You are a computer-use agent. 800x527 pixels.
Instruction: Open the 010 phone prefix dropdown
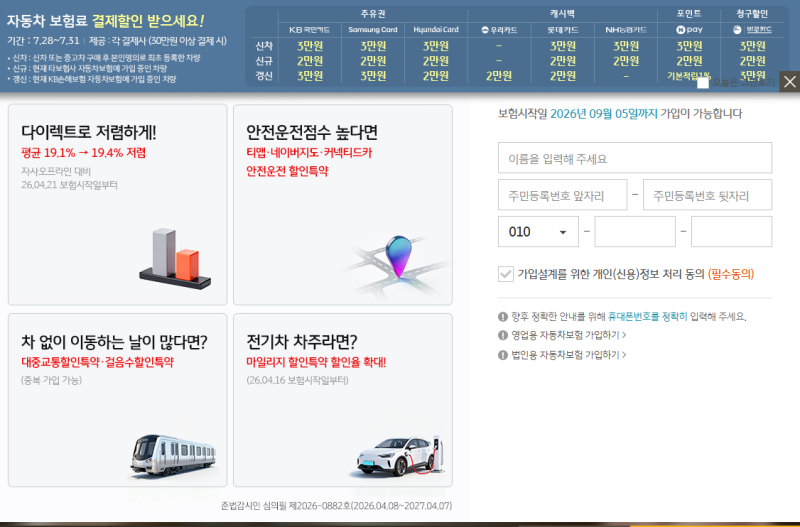pos(538,232)
